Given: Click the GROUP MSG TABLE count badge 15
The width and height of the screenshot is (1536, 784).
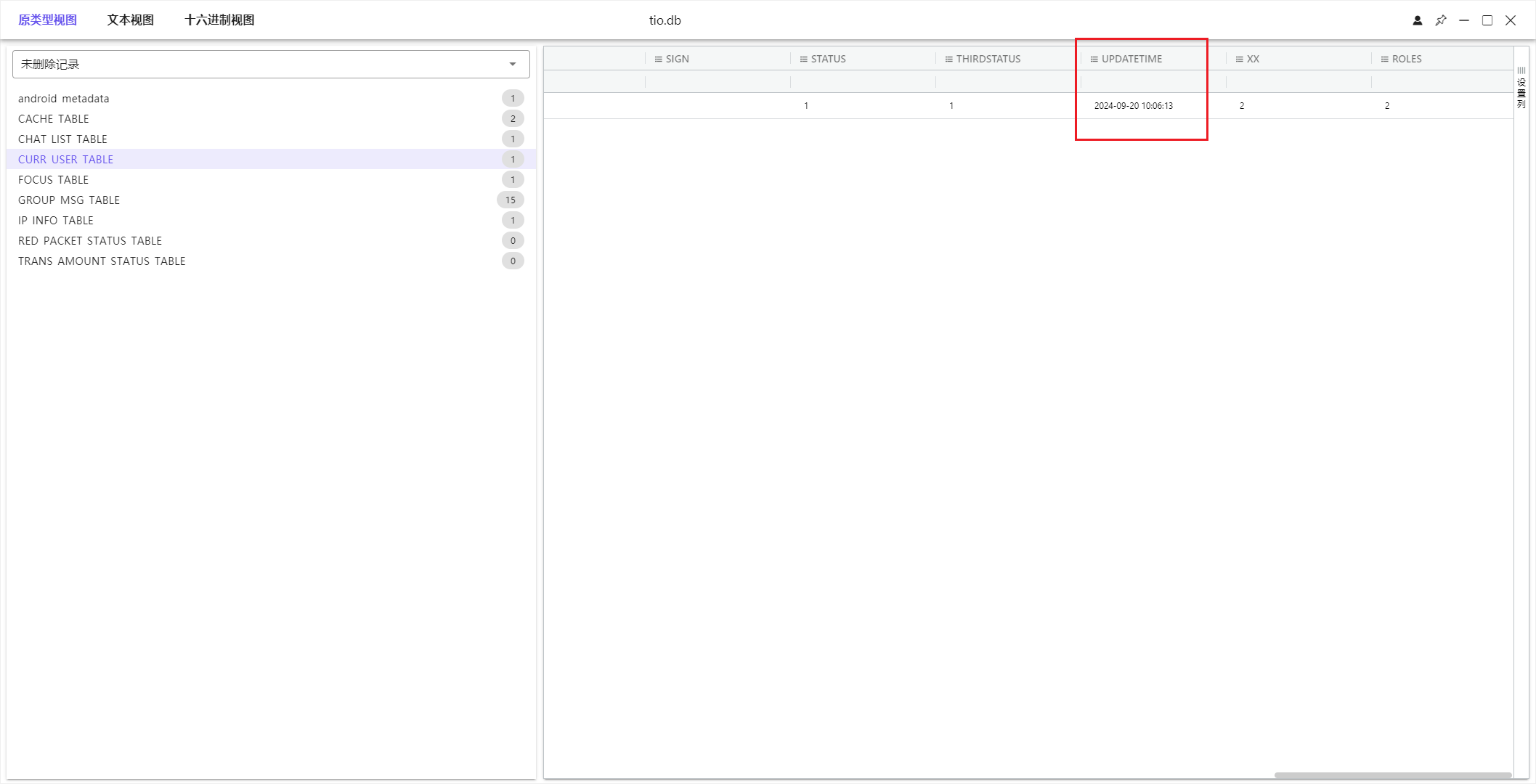Looking at the screenshot, I should point(511,200).
